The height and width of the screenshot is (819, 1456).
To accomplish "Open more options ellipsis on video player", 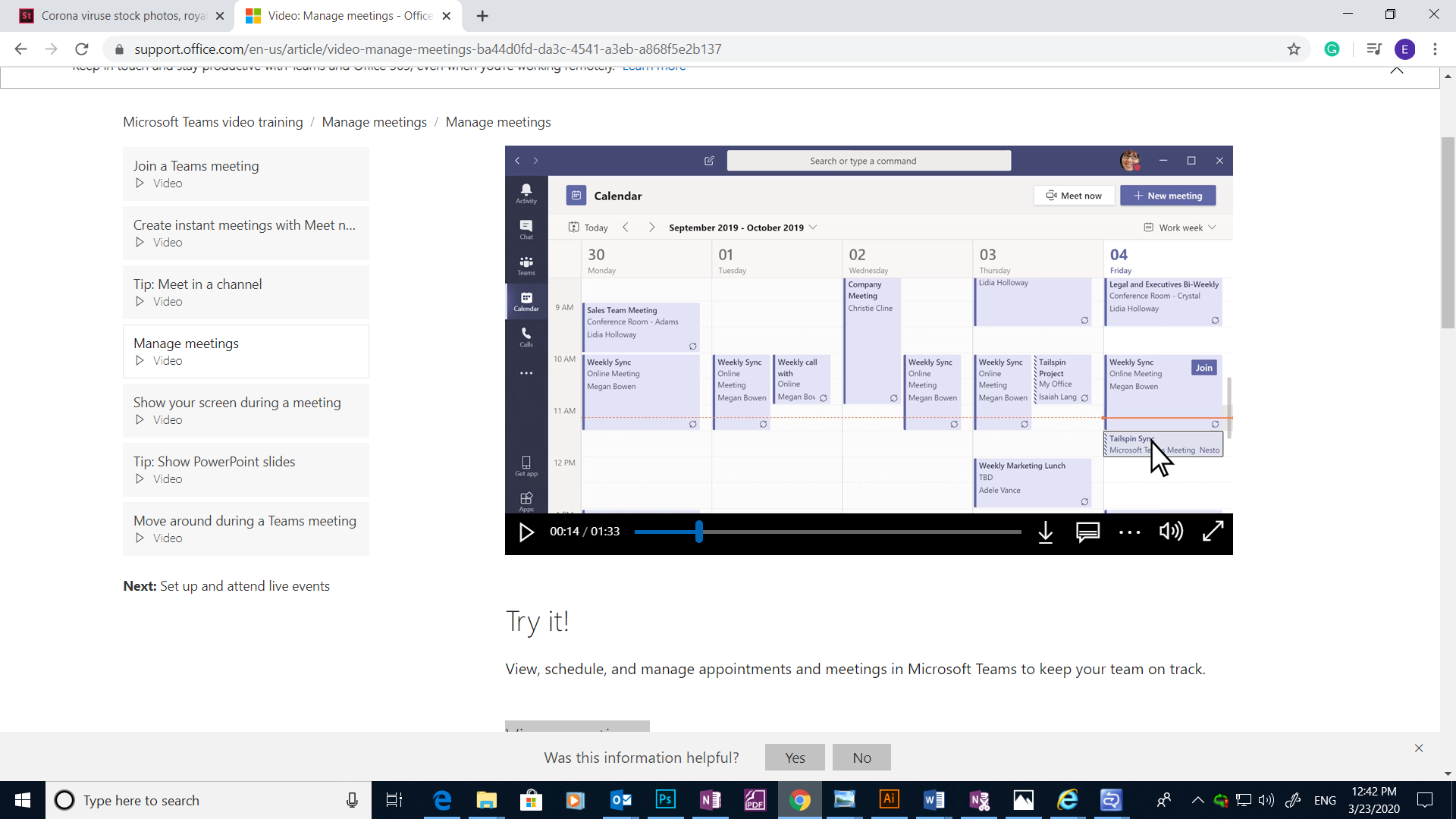I will click(x=1130, y=532).
